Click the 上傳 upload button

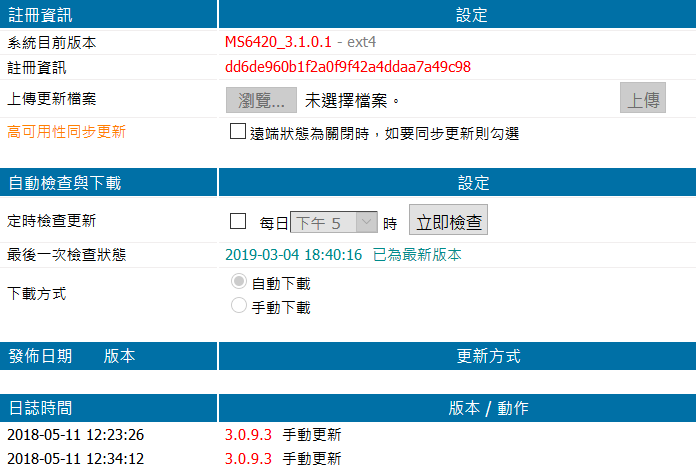[642, 100]
